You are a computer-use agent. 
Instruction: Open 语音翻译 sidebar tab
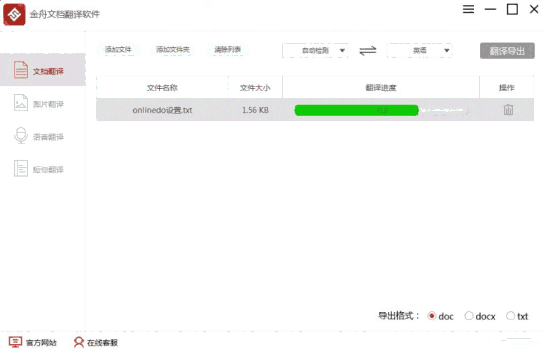(43, 136)
